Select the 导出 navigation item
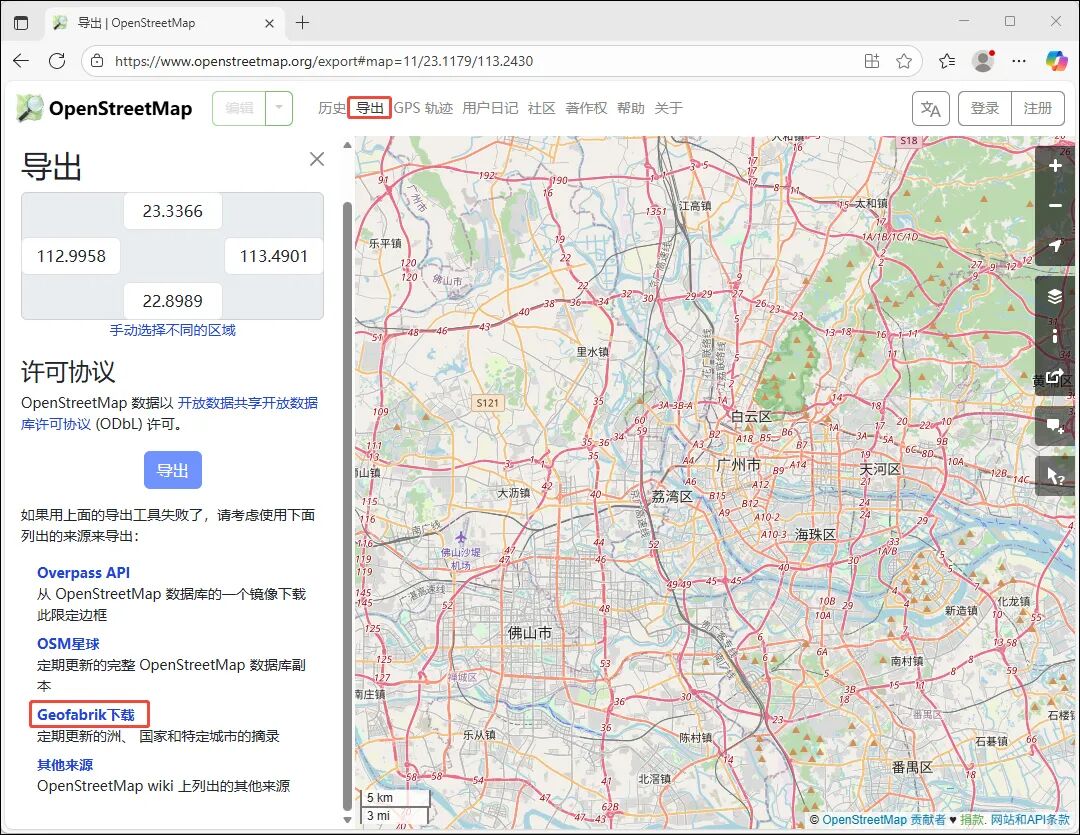This screenshot has height=835, width=1080. click(370, 108)
